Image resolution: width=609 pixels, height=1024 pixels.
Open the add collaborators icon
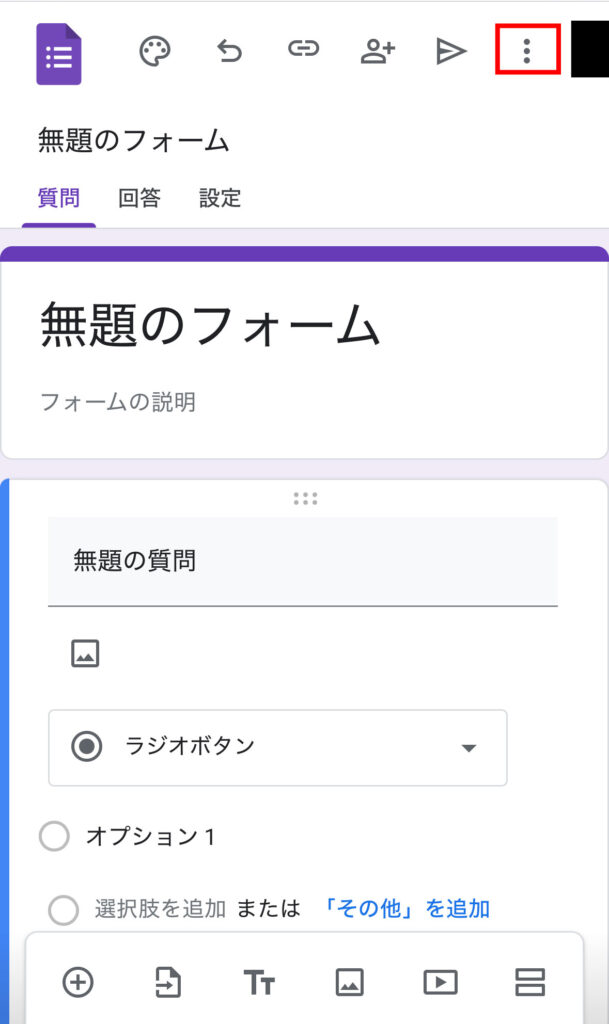click(x=377, y=52)
